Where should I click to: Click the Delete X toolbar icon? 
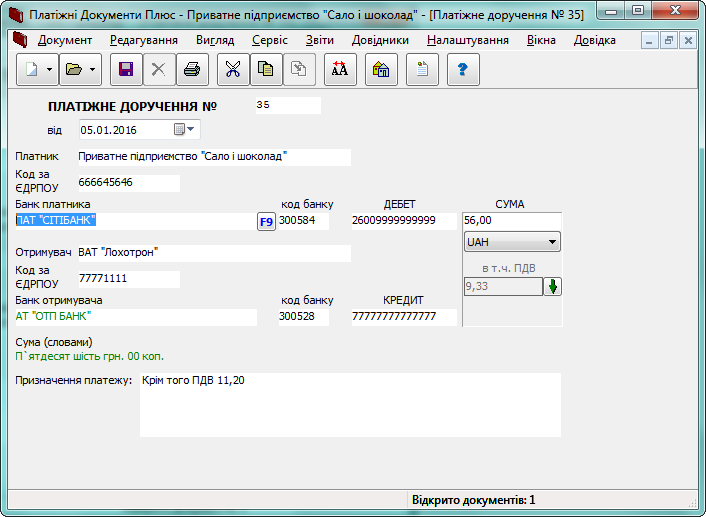158,69
